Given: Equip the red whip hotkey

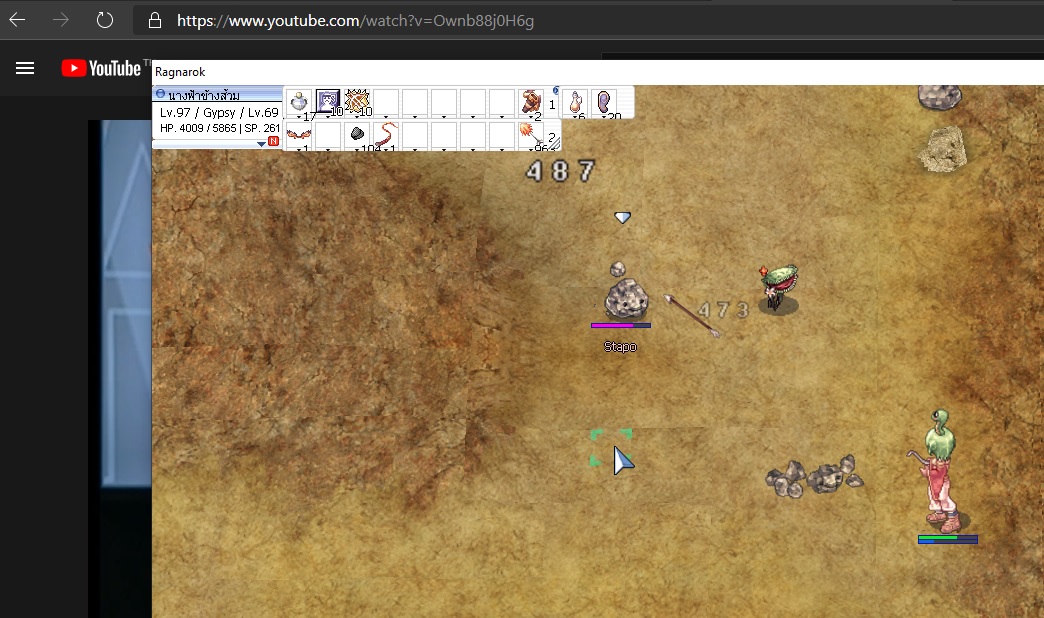Looking at the screenshot, I should tap(386, 135).
